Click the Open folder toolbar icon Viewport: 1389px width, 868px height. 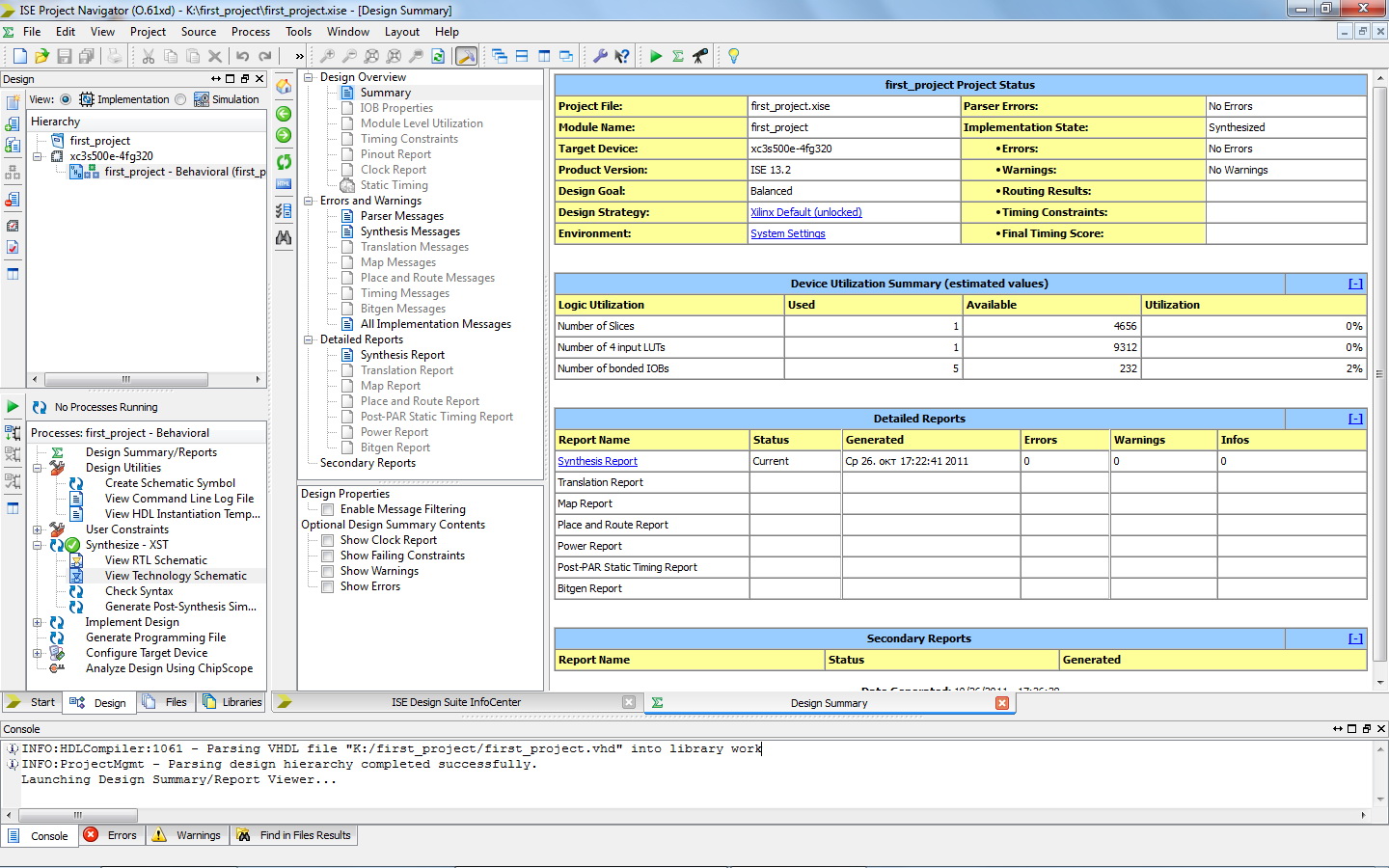[41, 56]
